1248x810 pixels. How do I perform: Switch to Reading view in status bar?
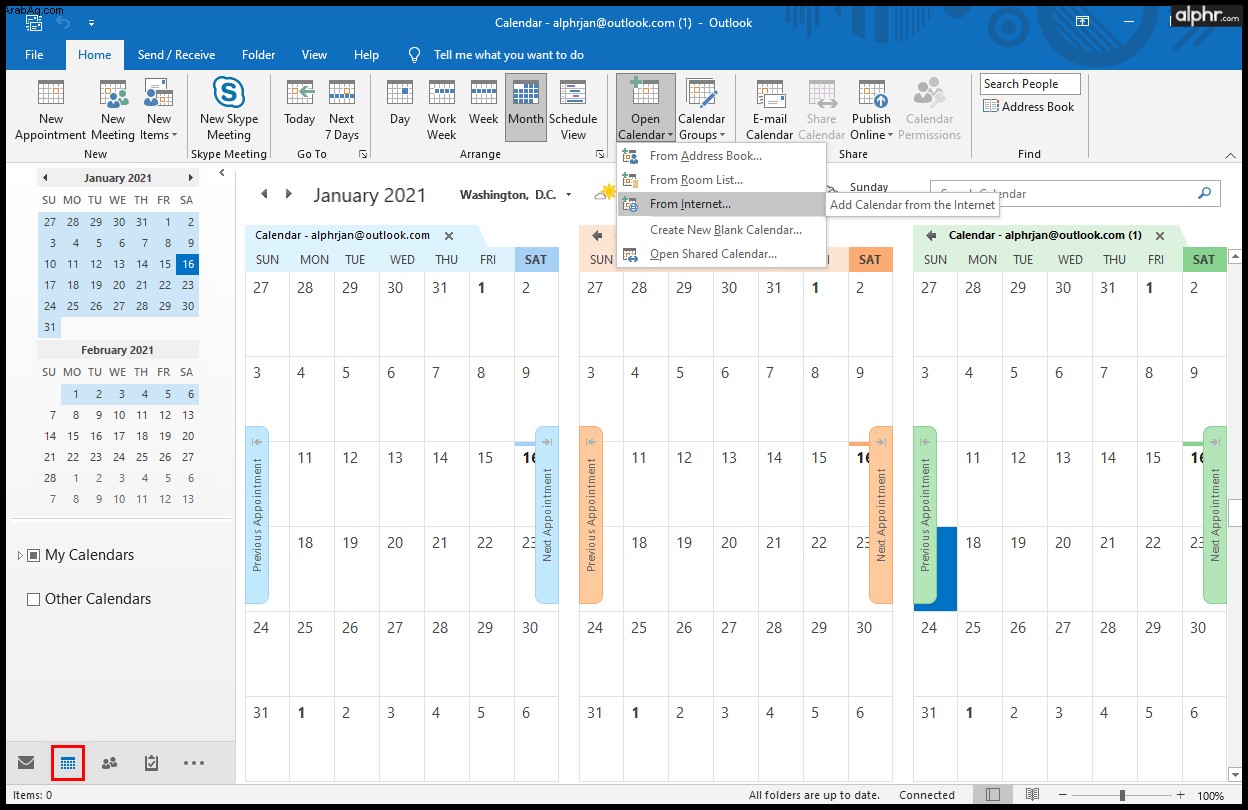[x=1032, y=795]
